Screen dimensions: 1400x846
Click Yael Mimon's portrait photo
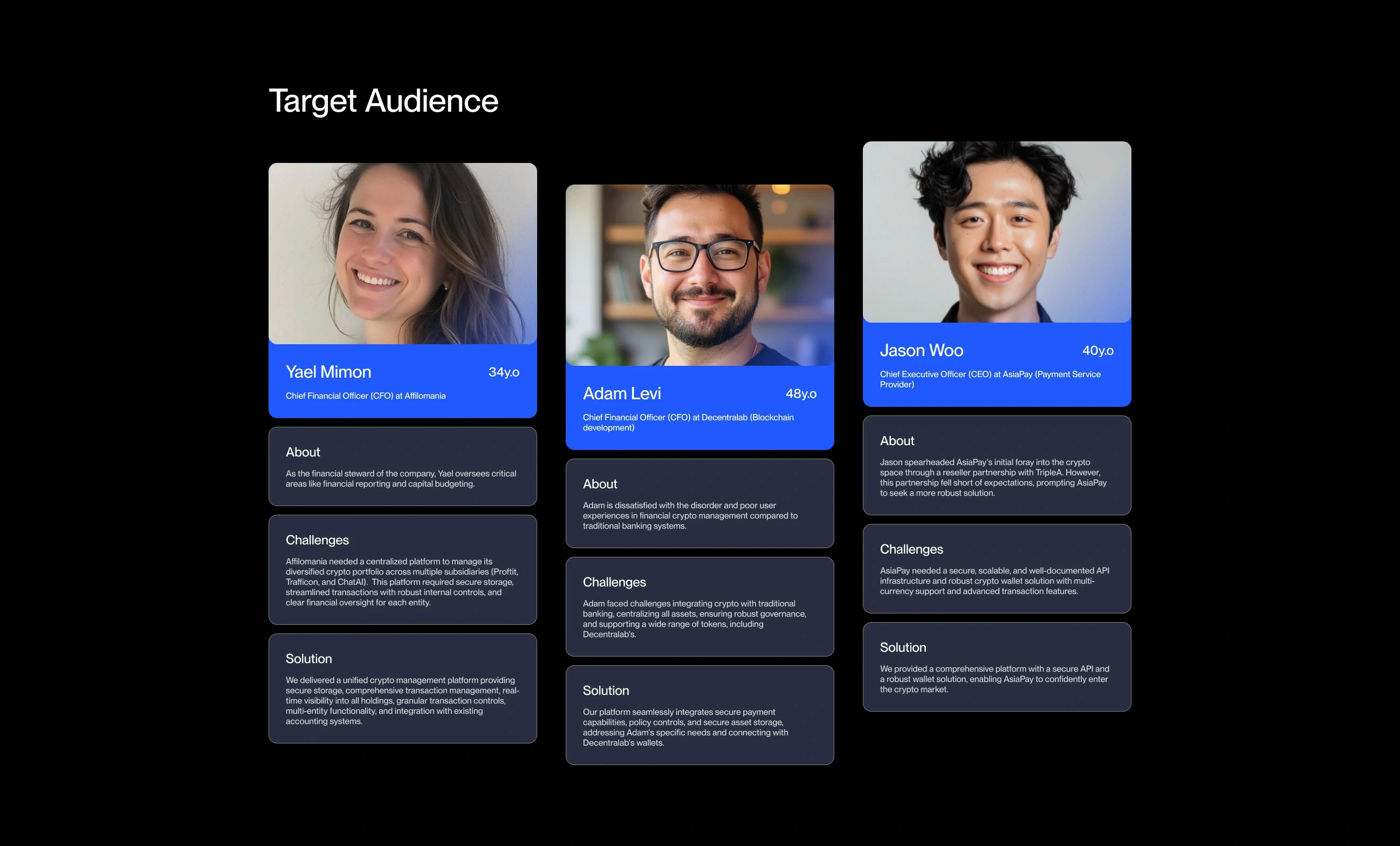(402, 254)
